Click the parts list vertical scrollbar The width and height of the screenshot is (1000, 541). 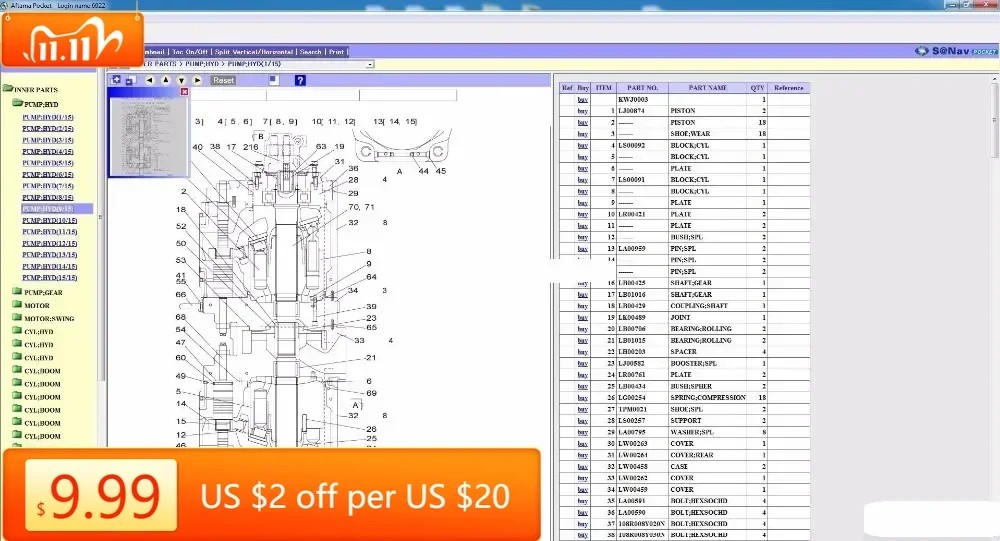[x=994, y=306]
